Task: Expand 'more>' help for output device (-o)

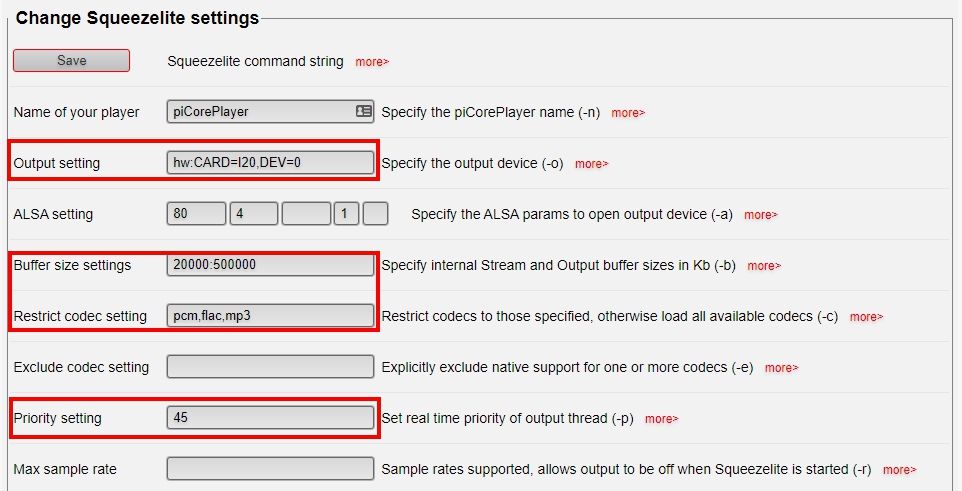Action: [591, 164]
